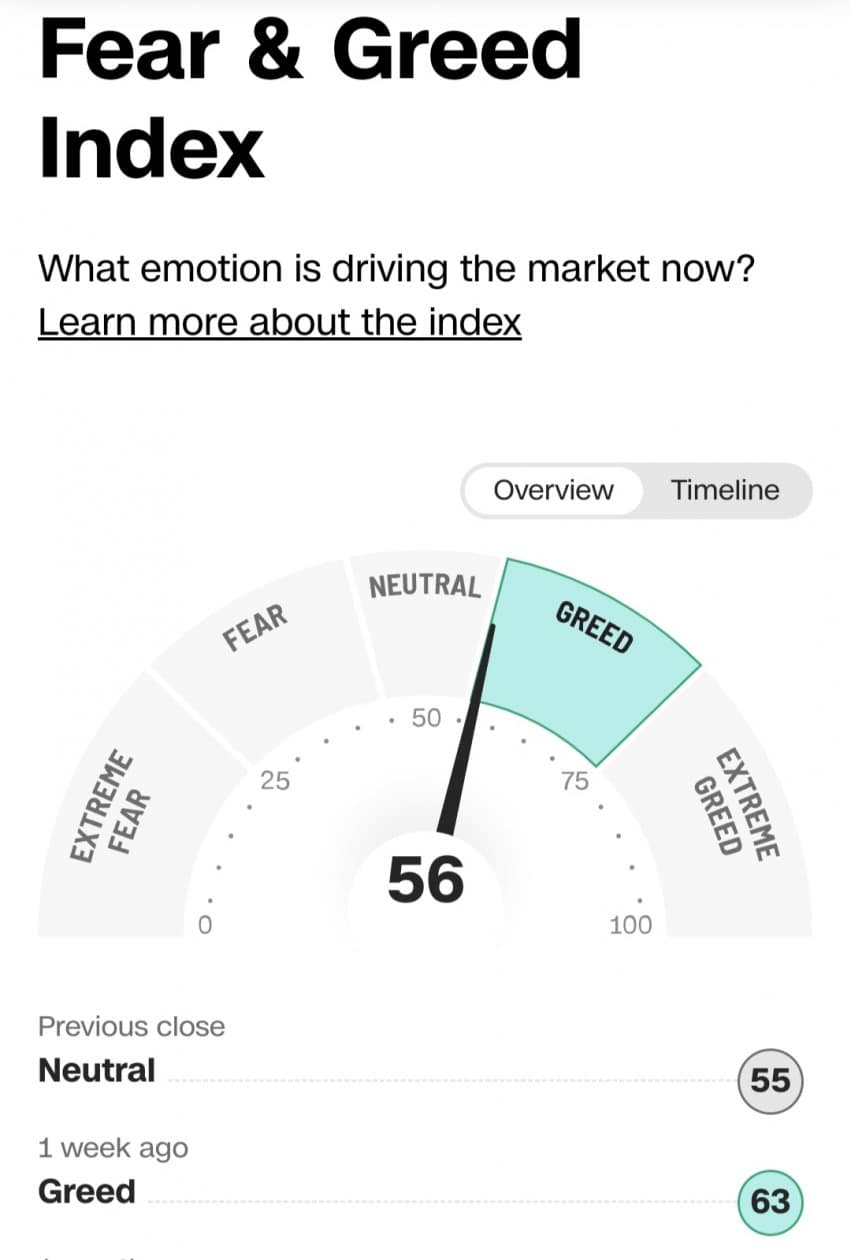Click the Fear & Greed Index heading
The width and height of the screenshot is (850, 1260).
310,98
